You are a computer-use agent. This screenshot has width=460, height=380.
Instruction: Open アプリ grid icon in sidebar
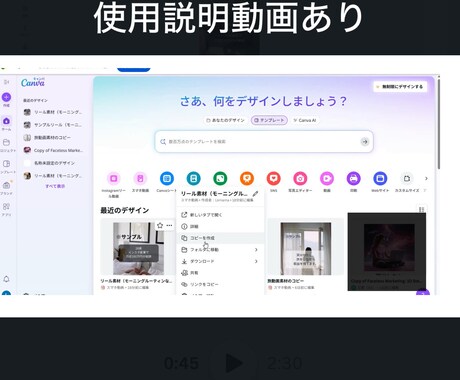coord(6,206)
